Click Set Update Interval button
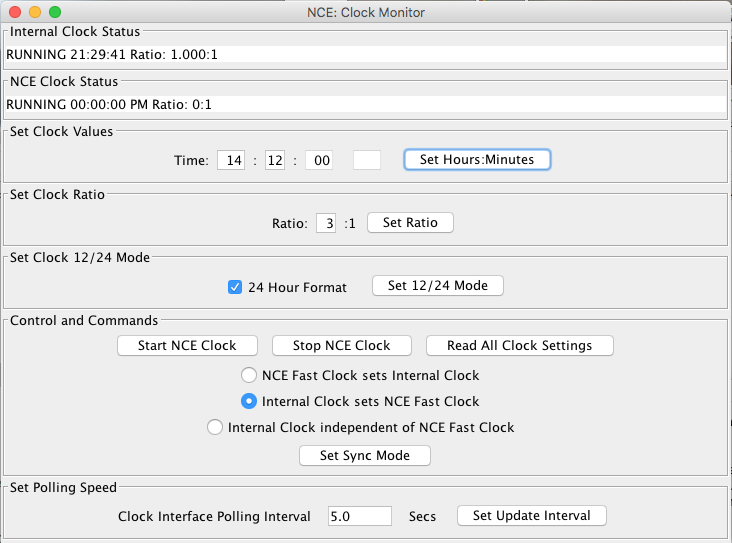This screenshot has height=543, width=732. (531, 516)
